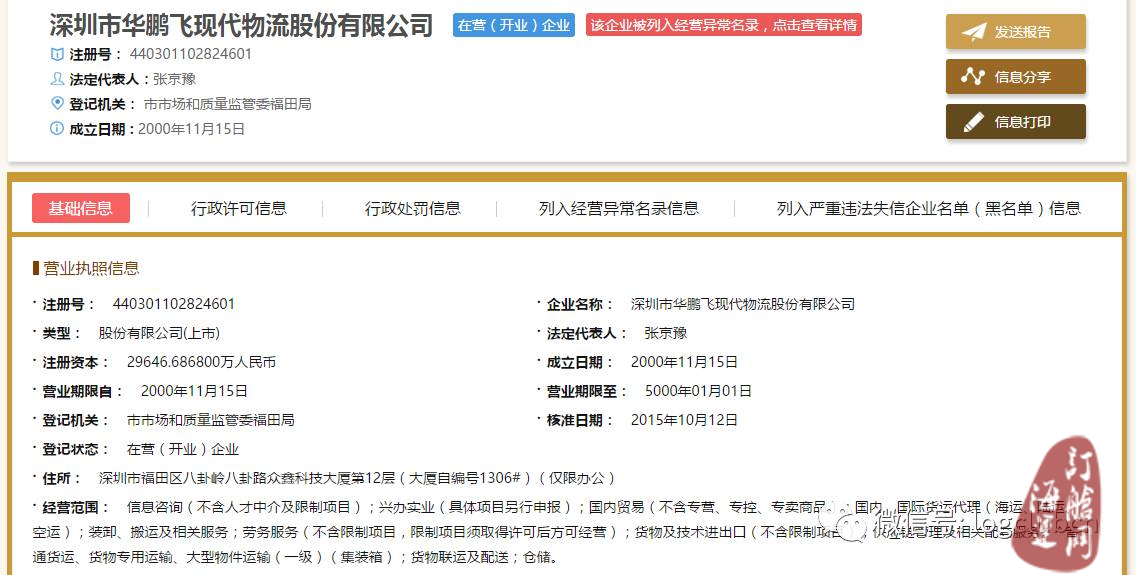
Task: Click the 登记状态 value 在营（开业）企业
Action: coord(183,449)
